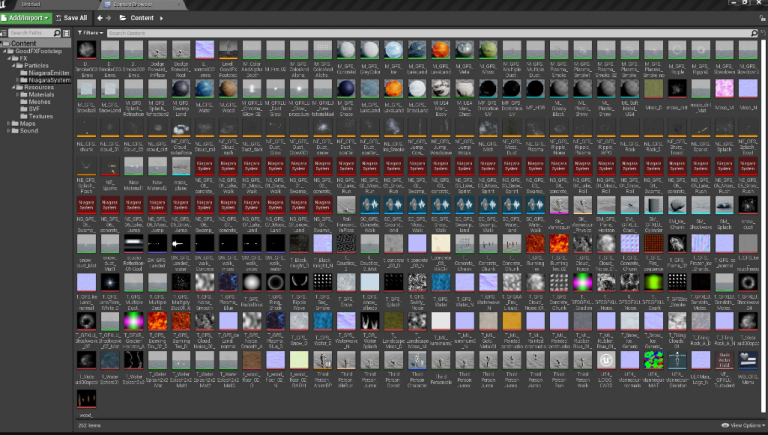Select the blue M_GFS_Water sphere material

pos(204,89)
